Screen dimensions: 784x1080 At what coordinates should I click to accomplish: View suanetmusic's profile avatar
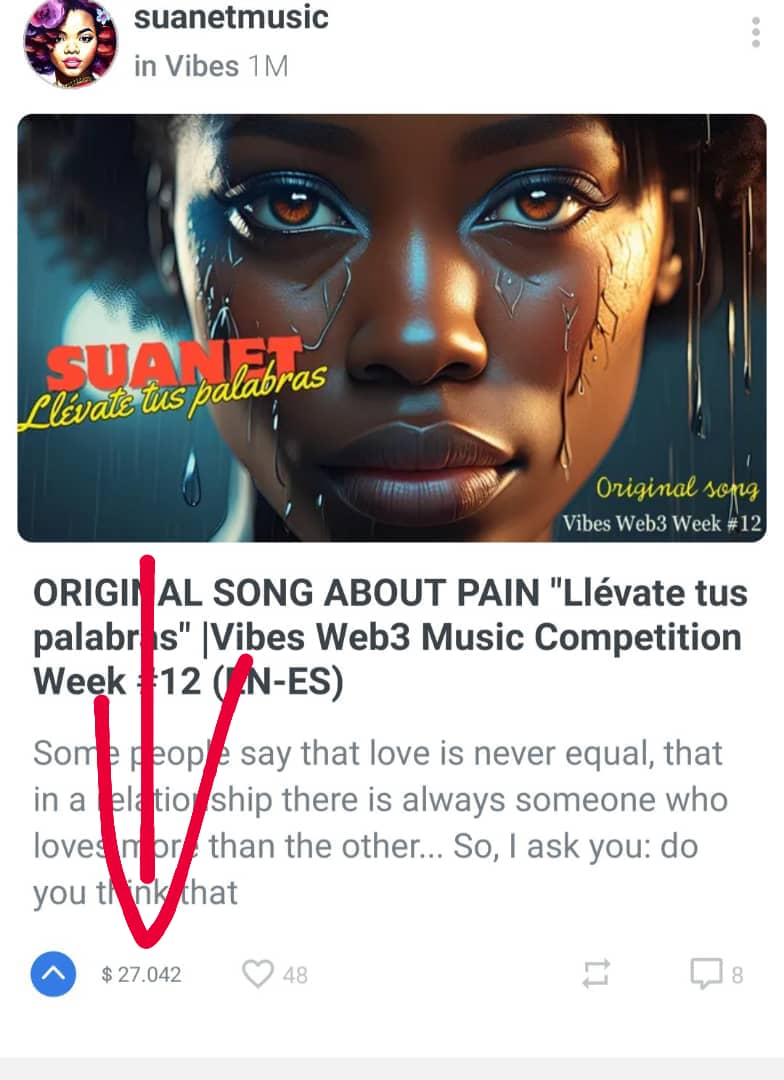70,43
